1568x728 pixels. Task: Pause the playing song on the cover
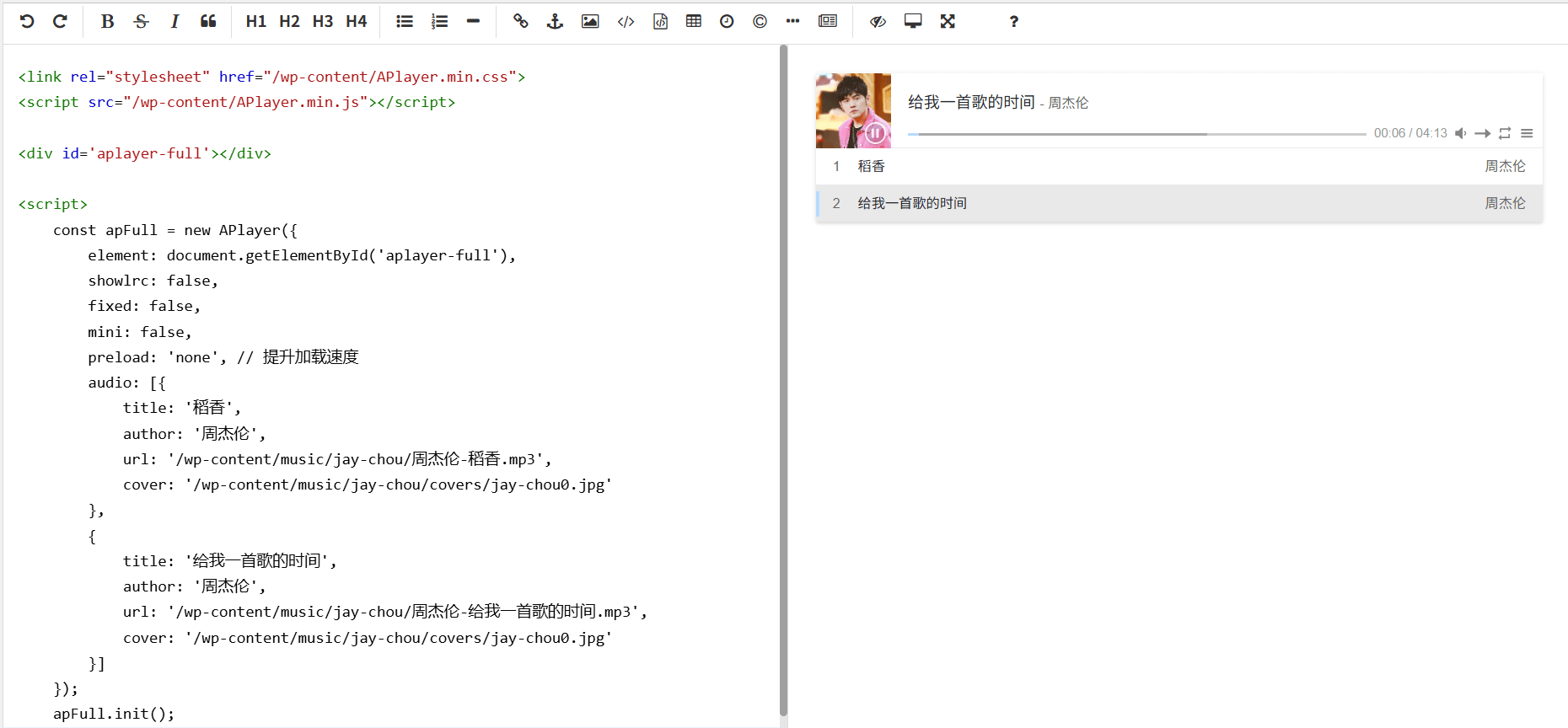[876, 133]
